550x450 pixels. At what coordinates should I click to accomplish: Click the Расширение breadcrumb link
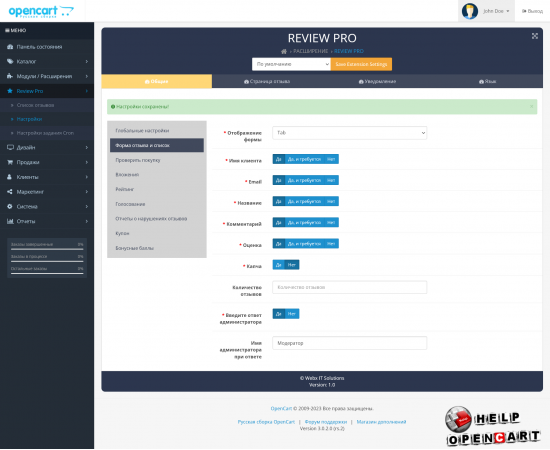310,51
